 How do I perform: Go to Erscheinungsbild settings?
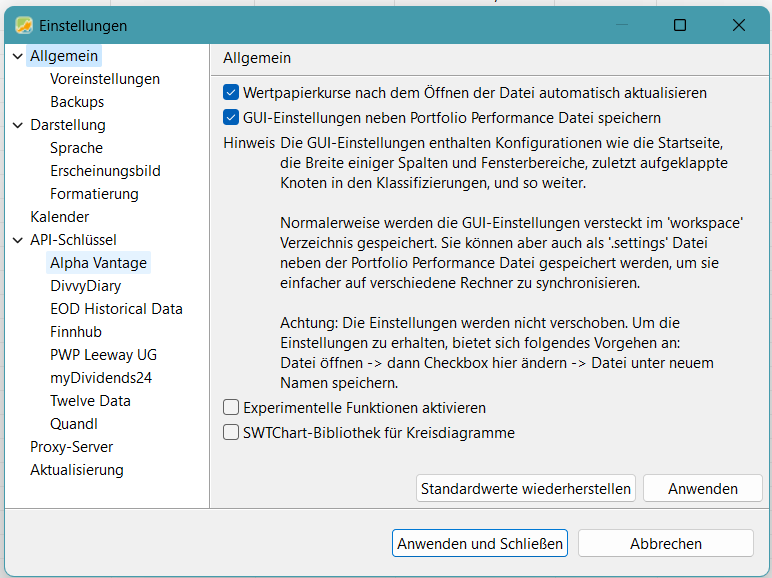pos(105,171)
